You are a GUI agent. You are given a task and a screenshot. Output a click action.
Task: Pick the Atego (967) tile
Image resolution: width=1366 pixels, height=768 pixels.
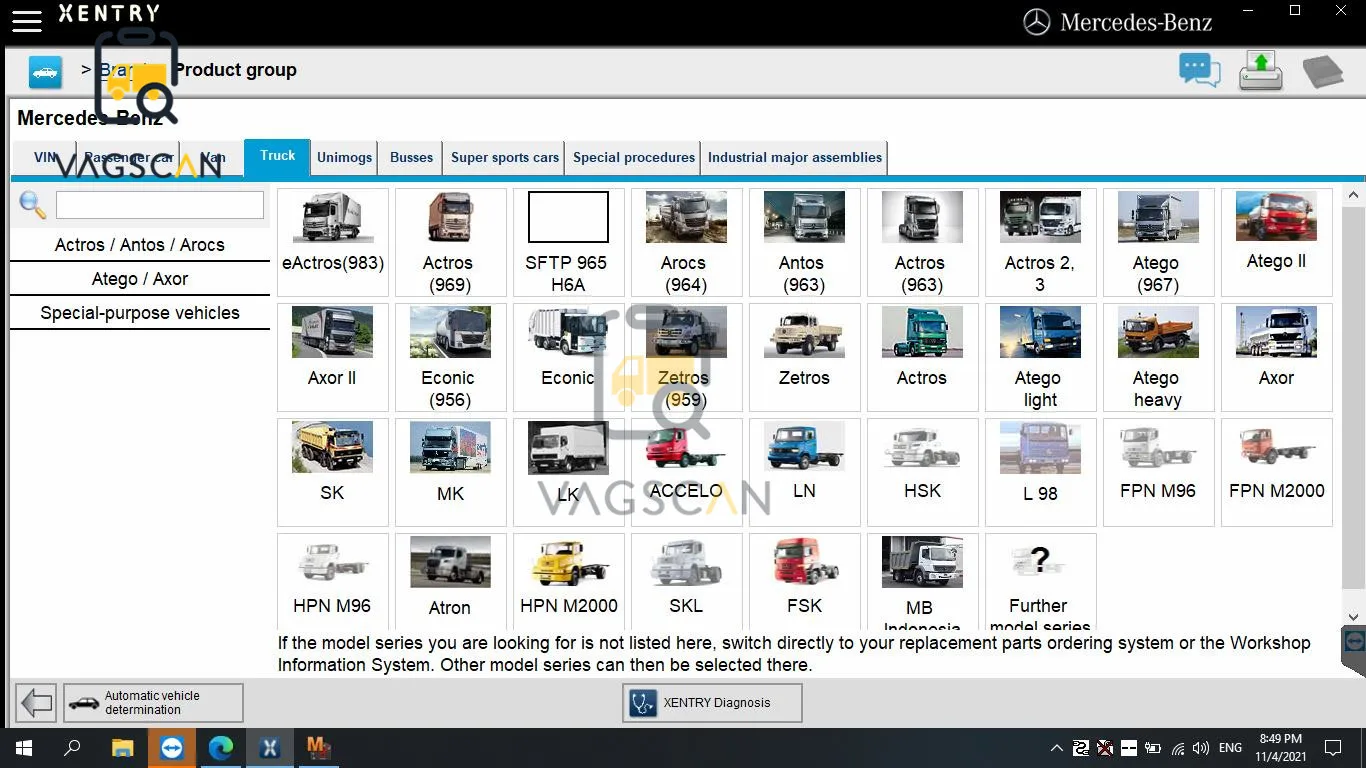pos(1159,242)
